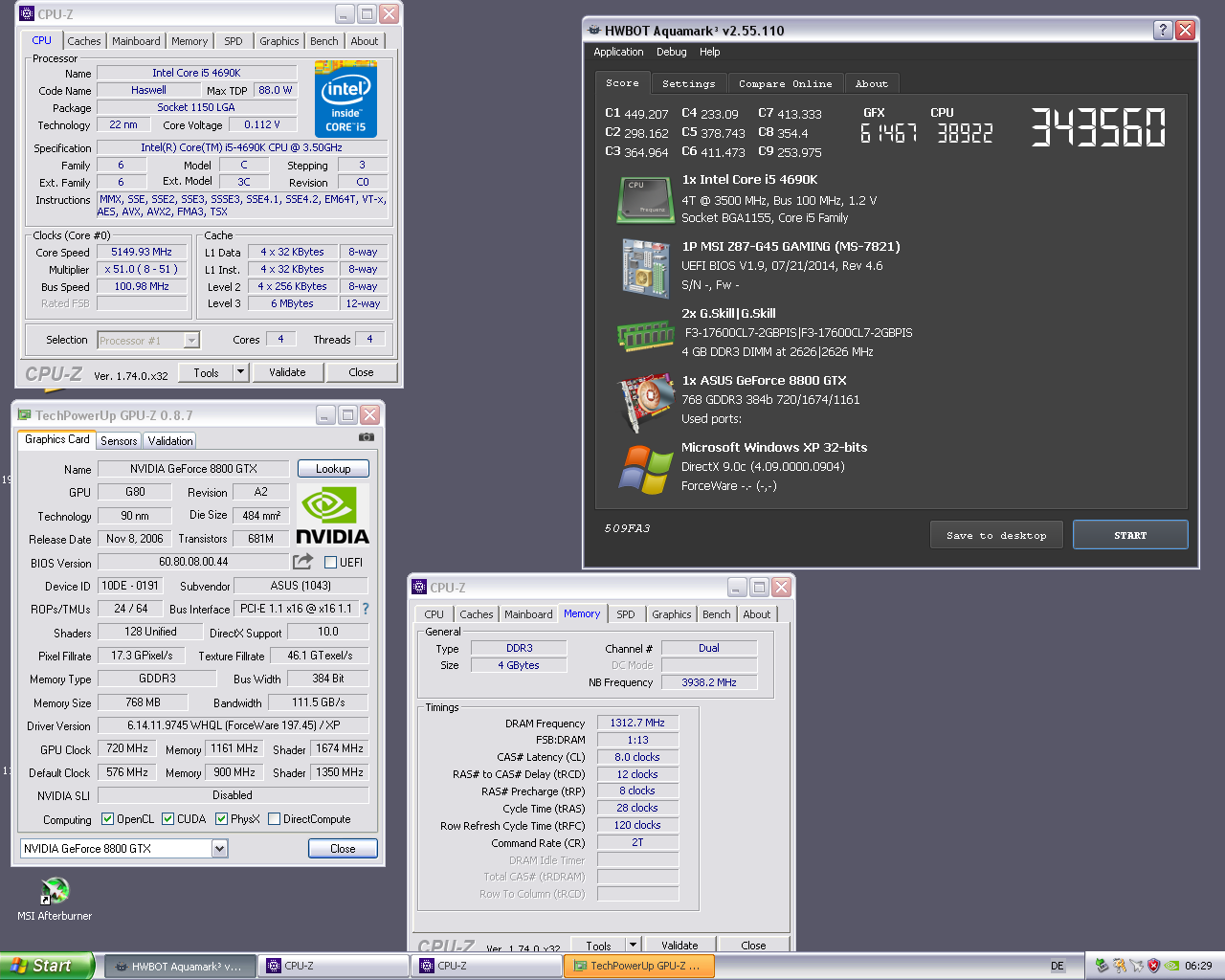Image resolution: width=1225 pixels, height=980 pixels.
Task: Open the Windows Start button
Action: [x=47, y=966]
